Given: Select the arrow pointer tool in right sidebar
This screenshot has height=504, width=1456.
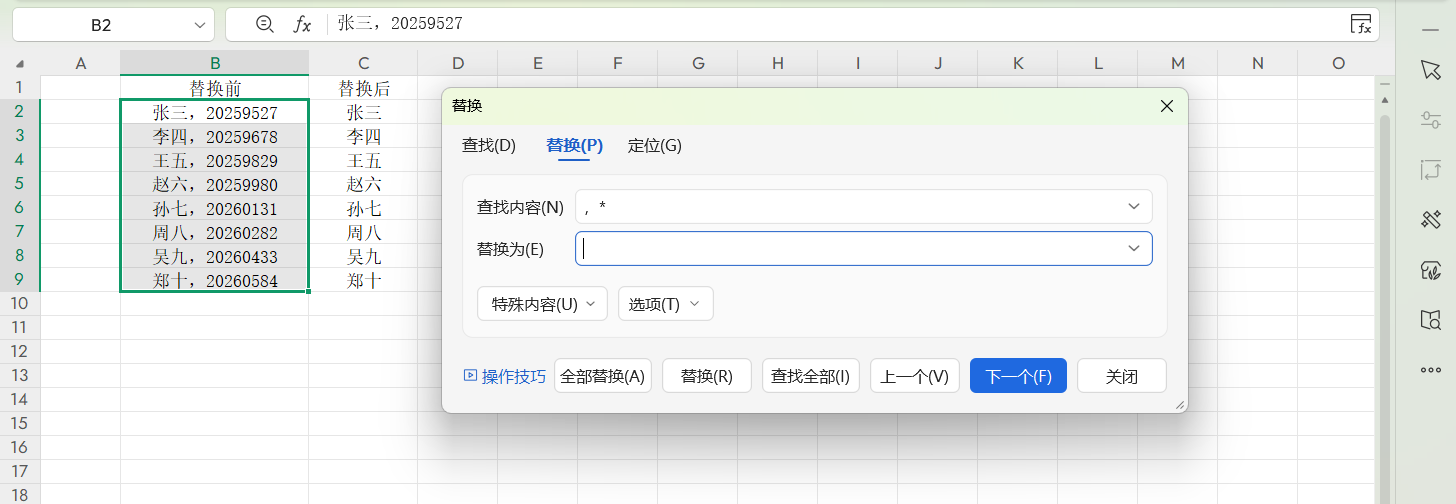Looking at the screenshot, I should click(x=1430, y=69).
